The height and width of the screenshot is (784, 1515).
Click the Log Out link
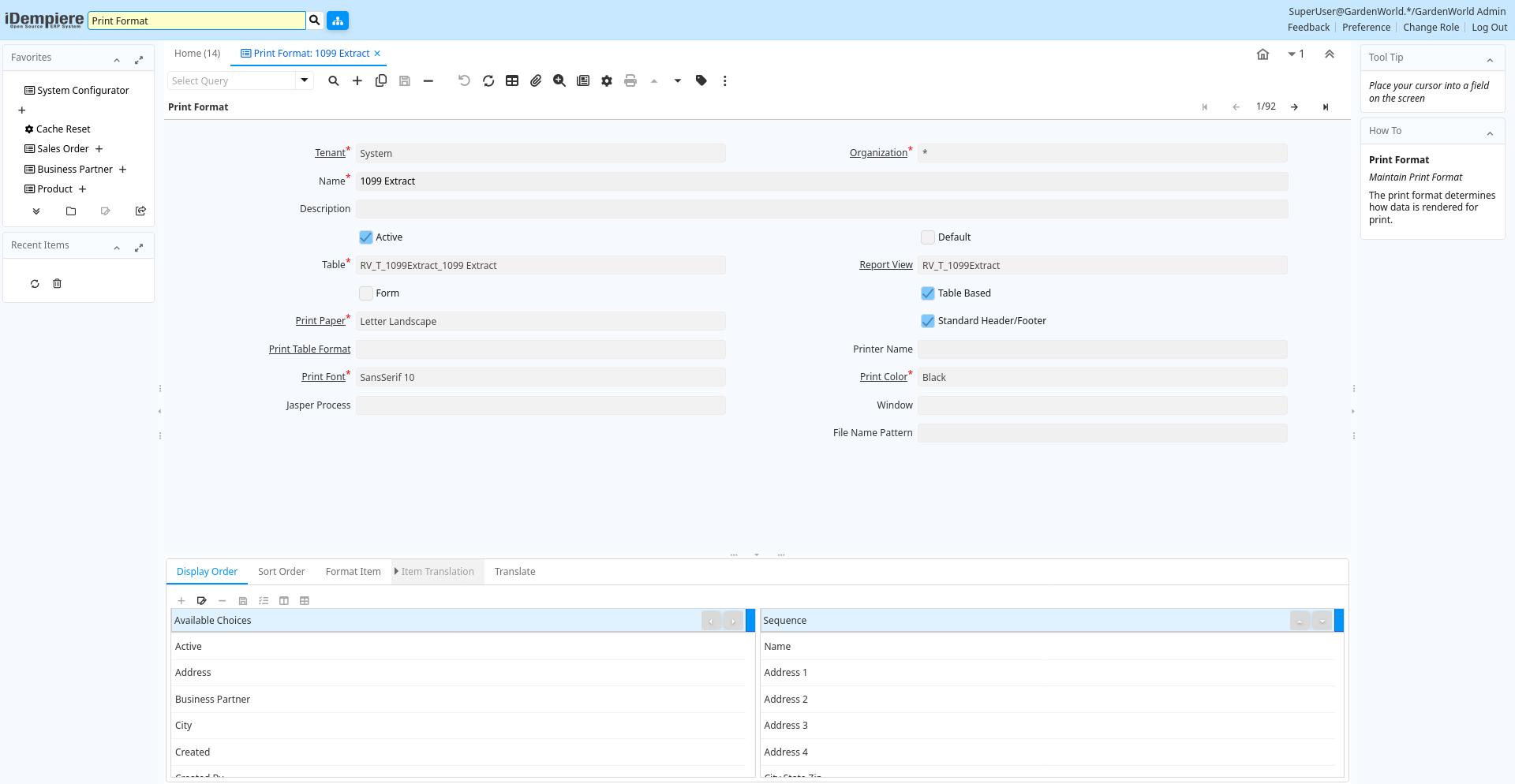coord(1489,28)
